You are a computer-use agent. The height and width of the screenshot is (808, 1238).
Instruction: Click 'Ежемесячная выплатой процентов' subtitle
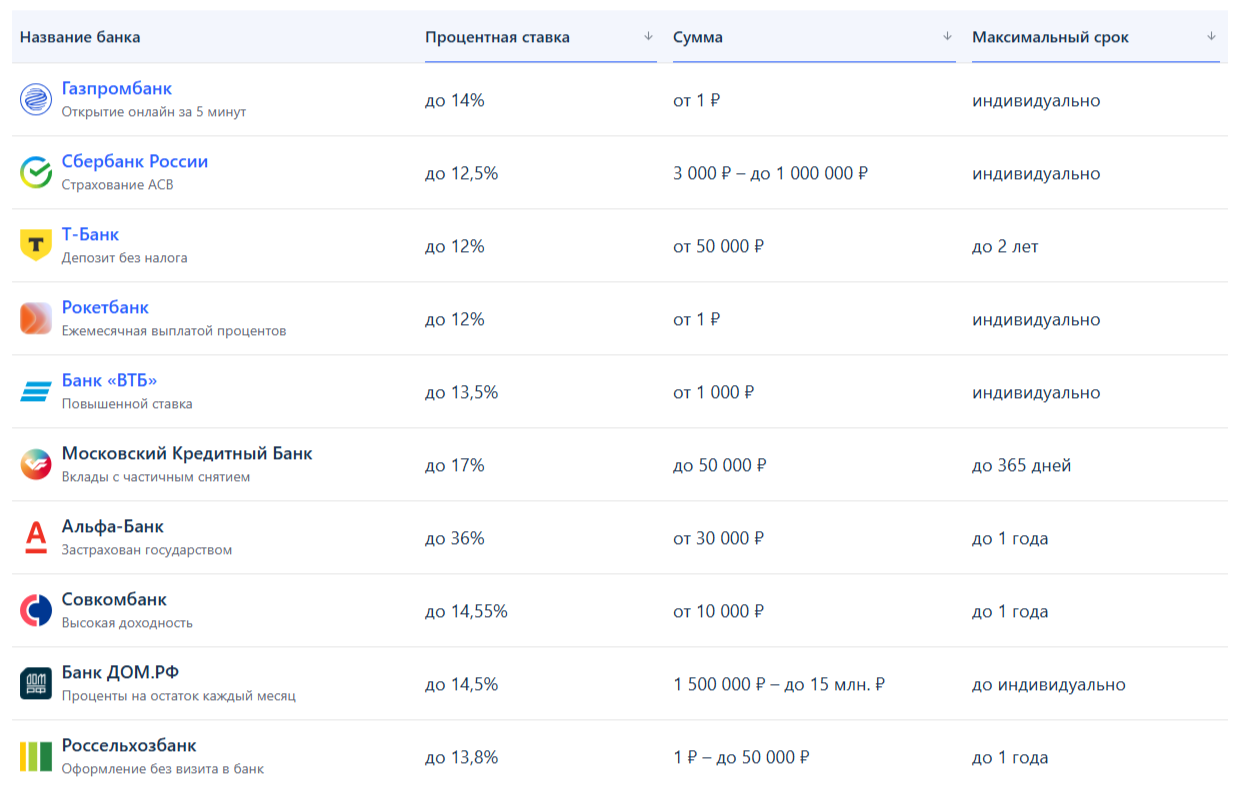174,331
